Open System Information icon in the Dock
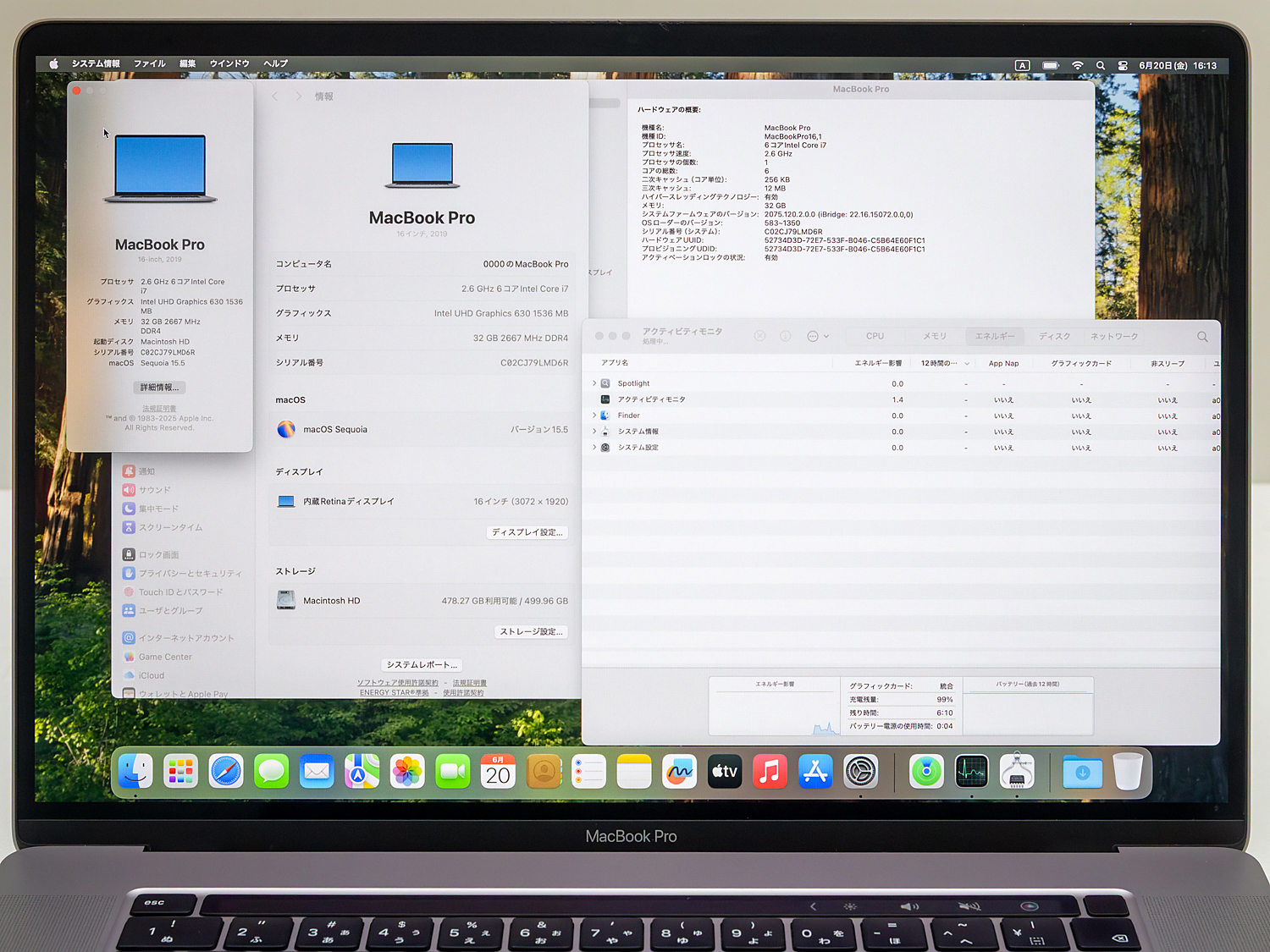Screen dimensions: 1270x952 click(x=1017, y=771)
